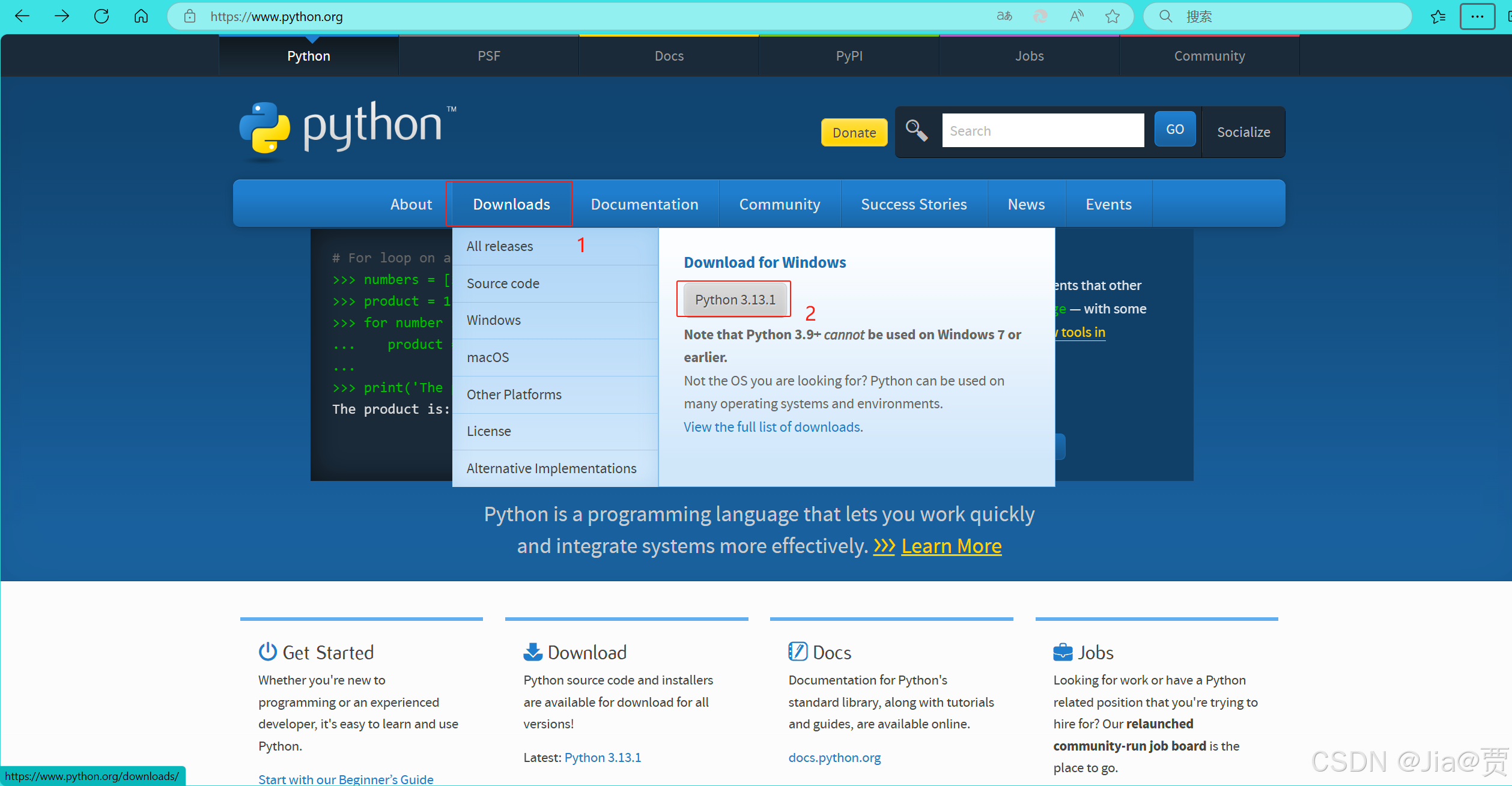Switch to the PyPI top tab
1512x786 pixels.
point(849,55)
